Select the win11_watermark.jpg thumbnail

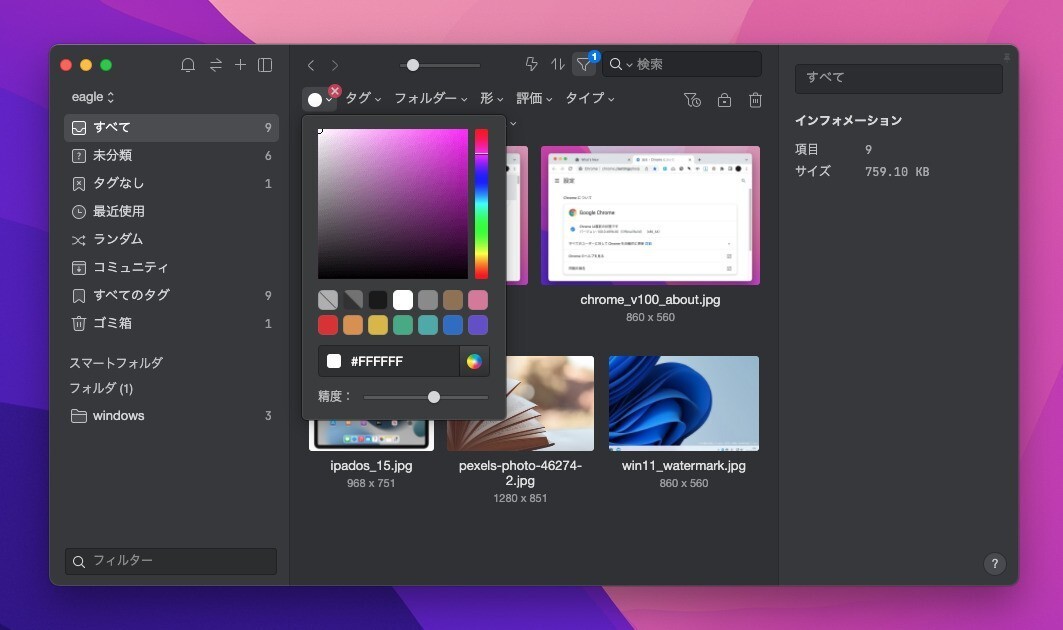684,403
